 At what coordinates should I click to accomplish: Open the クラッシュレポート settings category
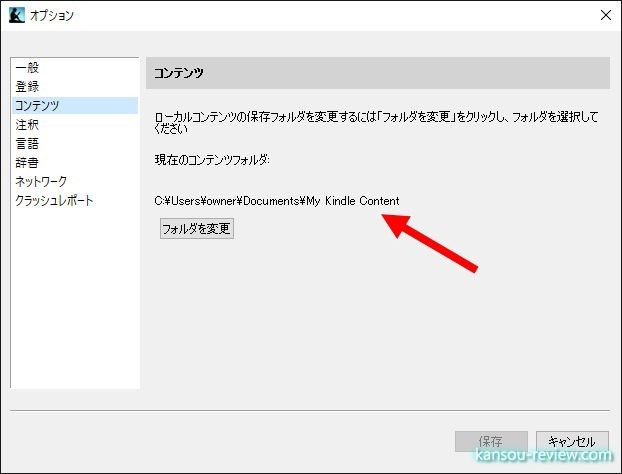75,201
